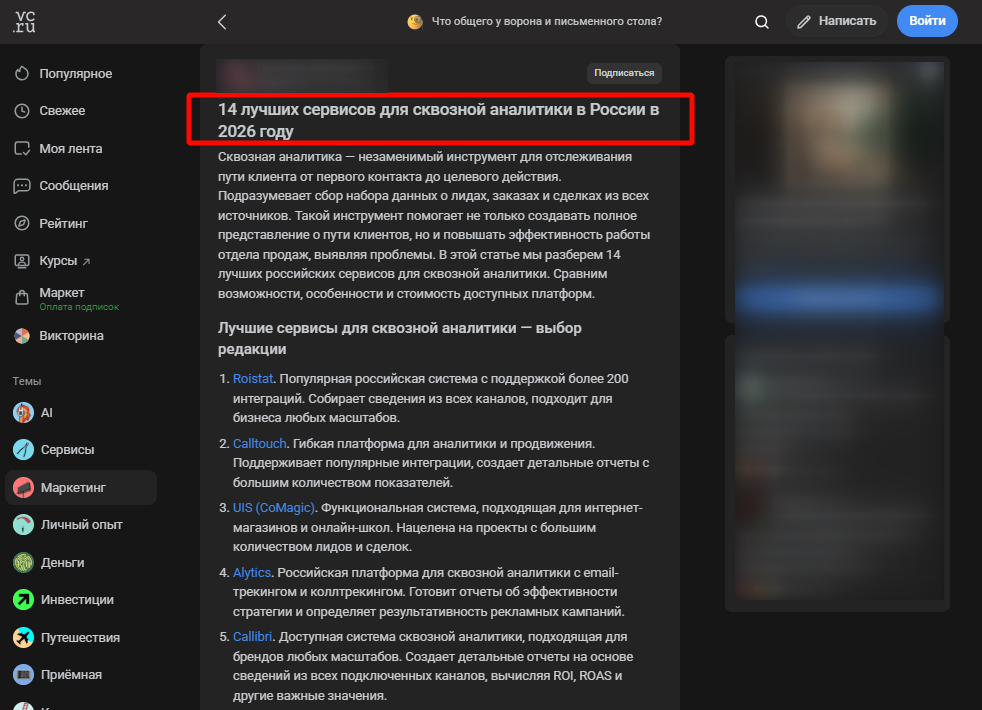
Task: Click the Темы sidebar section label
Action: click(27, 381)
